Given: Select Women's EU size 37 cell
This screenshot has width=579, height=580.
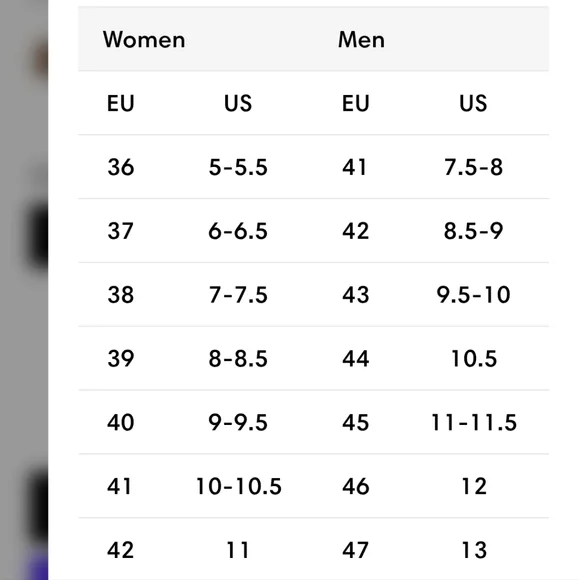Looking at the screenshot, I should tap(120, 231).
